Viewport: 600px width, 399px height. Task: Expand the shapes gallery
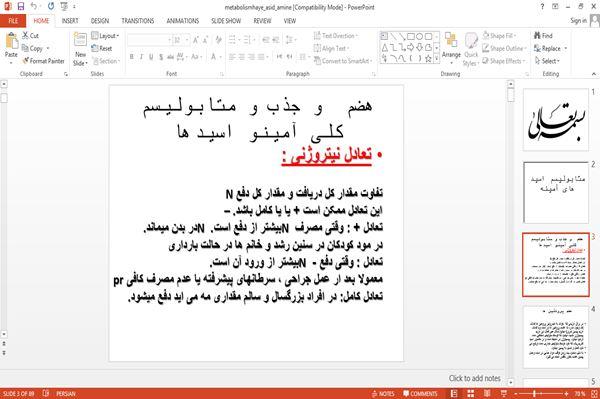pos(436,59)
